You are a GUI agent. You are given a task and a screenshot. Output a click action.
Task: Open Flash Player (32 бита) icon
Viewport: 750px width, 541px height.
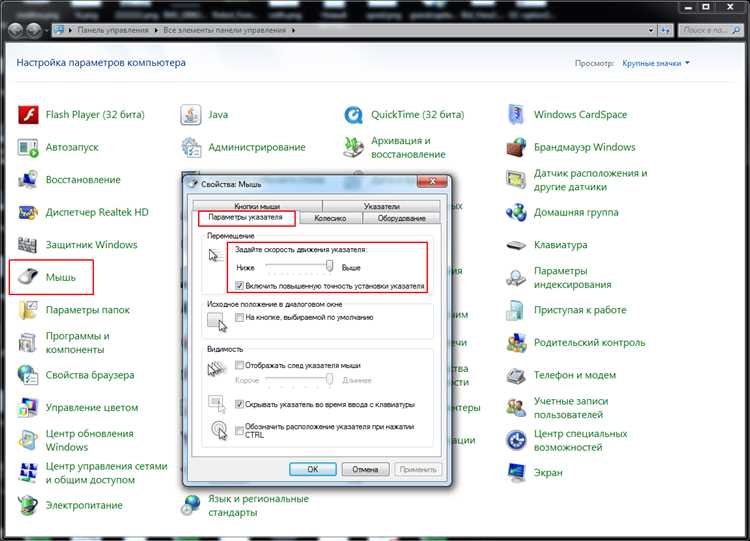click(28, 115)
